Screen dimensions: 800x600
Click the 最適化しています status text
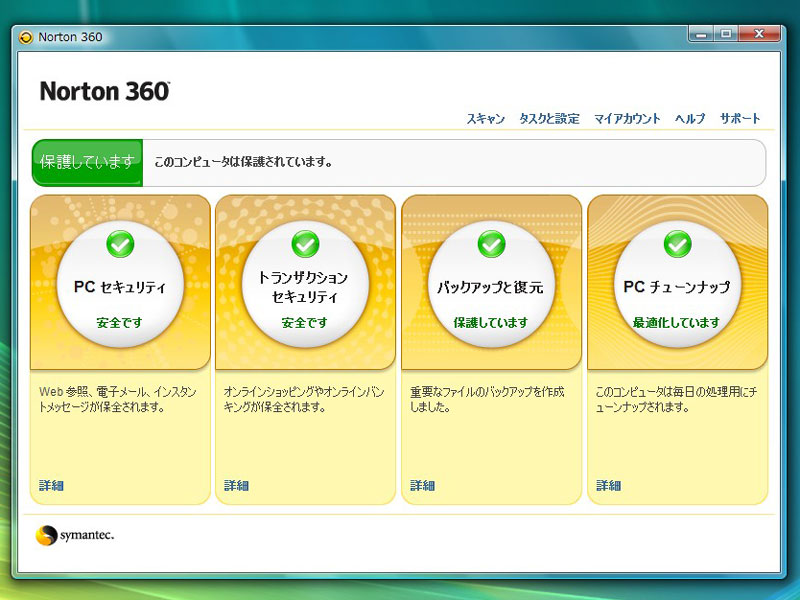click(x=677, y=322)
